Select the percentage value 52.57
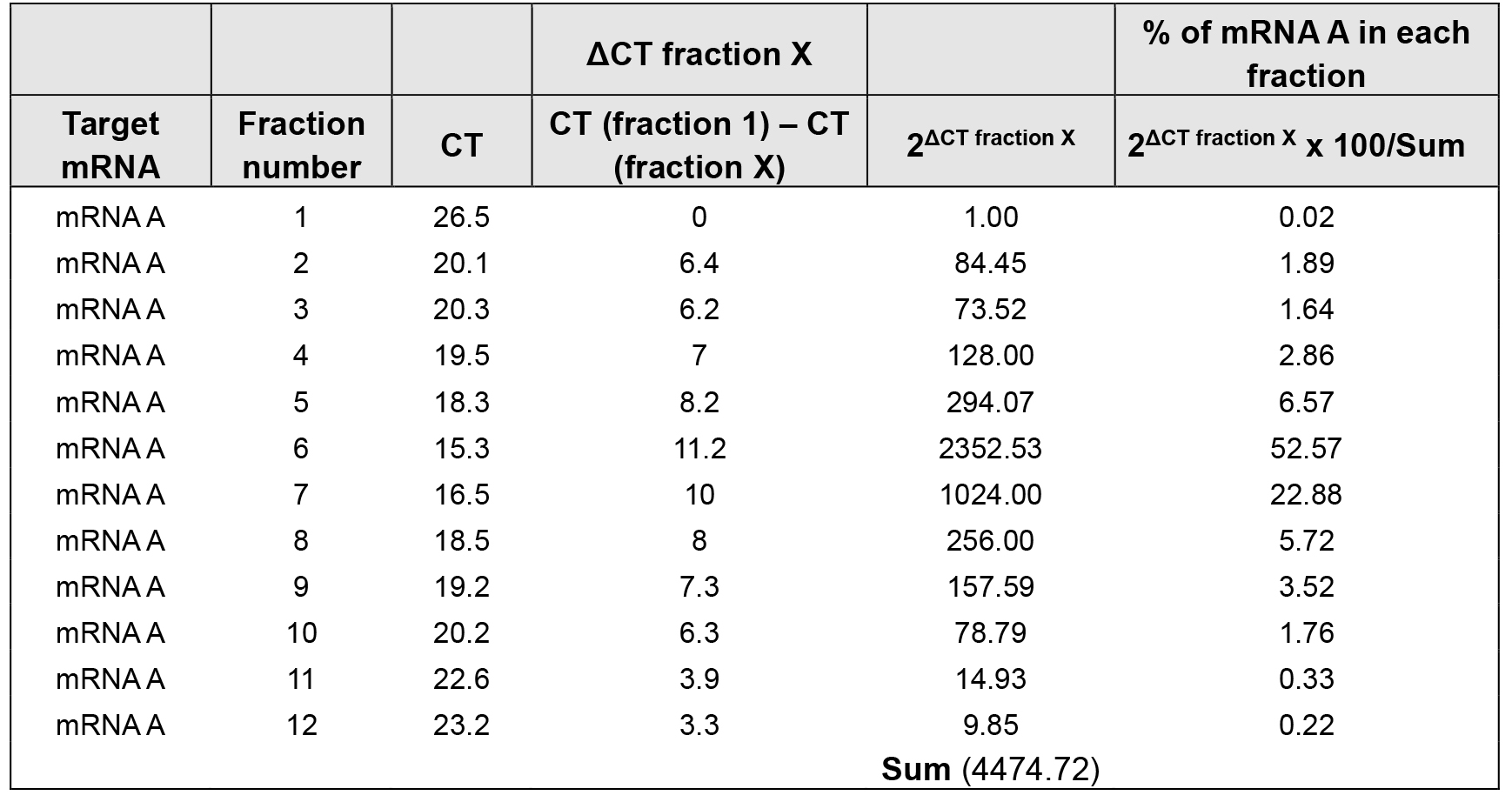This screenshot has width=1512, height=802. click(1306, 448)
